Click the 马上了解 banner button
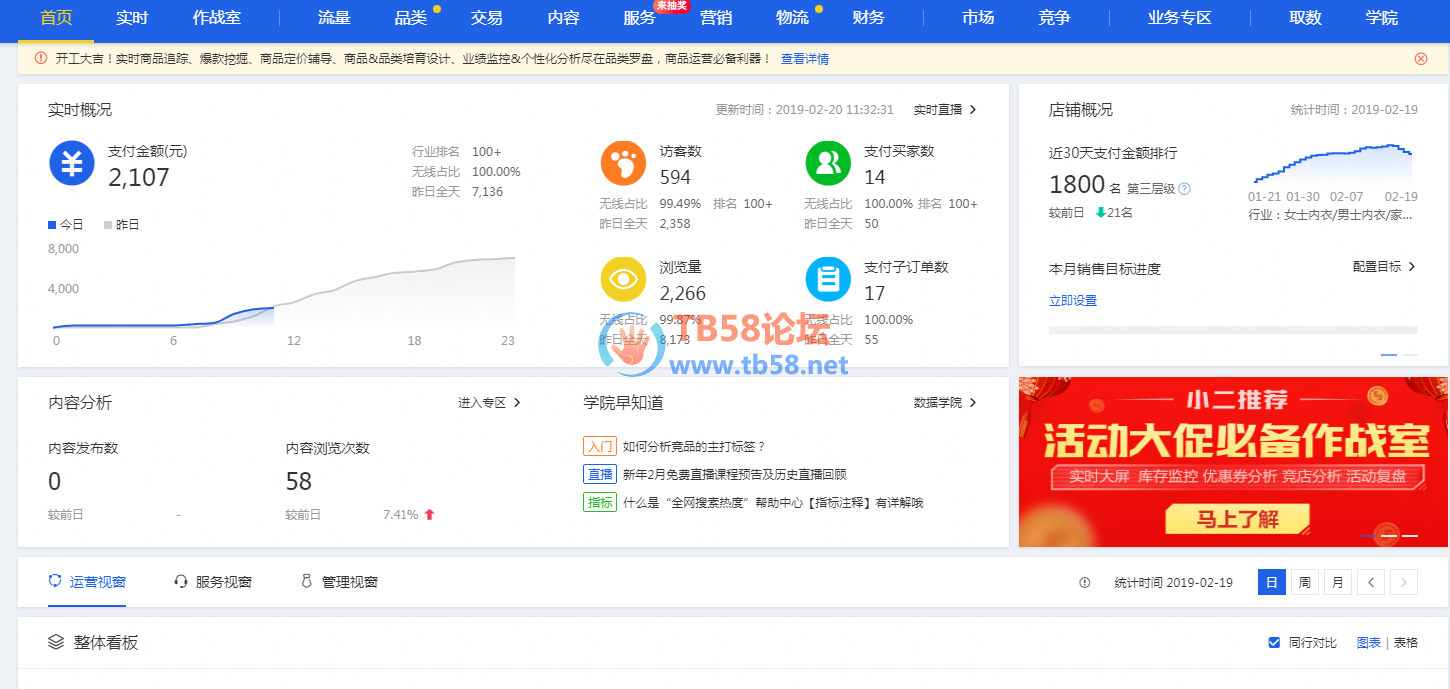Viewport: 1450px width, 689px height. click(1237, 519)
